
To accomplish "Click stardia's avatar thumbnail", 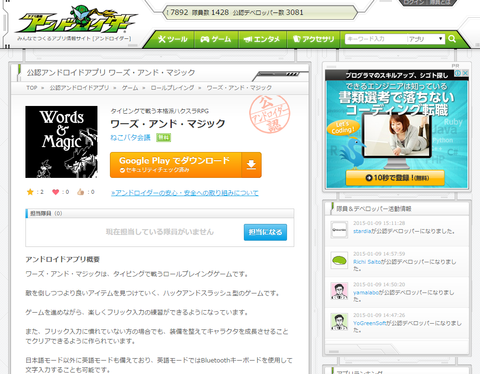I will pos(339,230).
